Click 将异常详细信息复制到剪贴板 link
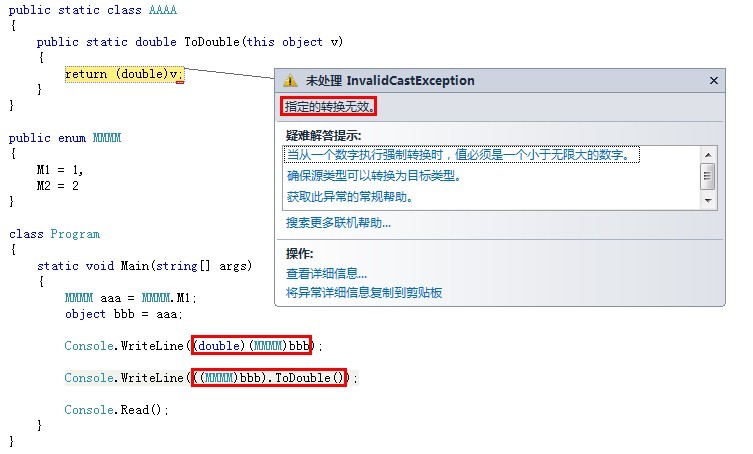753x454 pixels. 364,292
